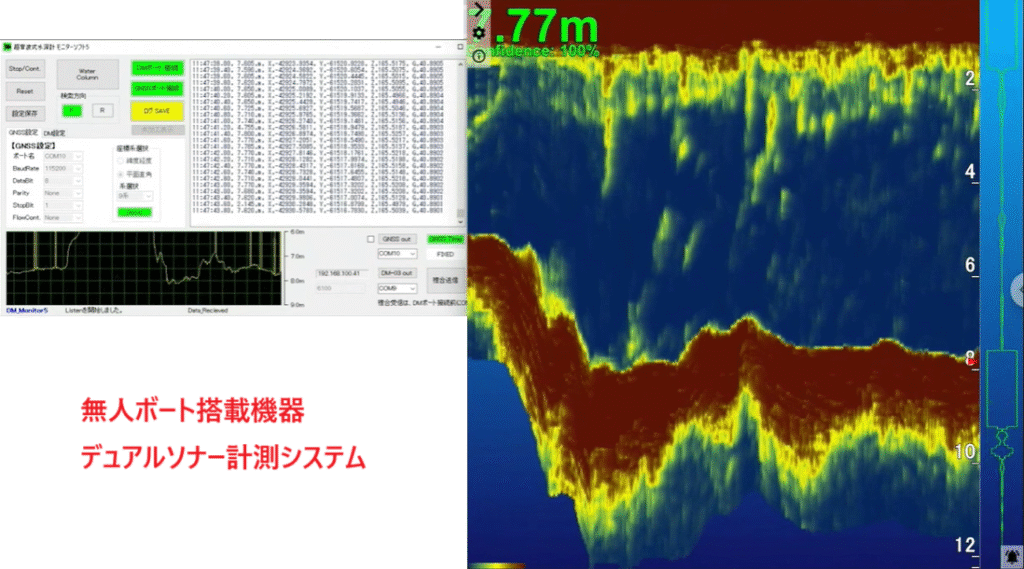Click the app icon in title bar
The width and height of the screenshot is (1024, 569).
[x=7, y=46]
